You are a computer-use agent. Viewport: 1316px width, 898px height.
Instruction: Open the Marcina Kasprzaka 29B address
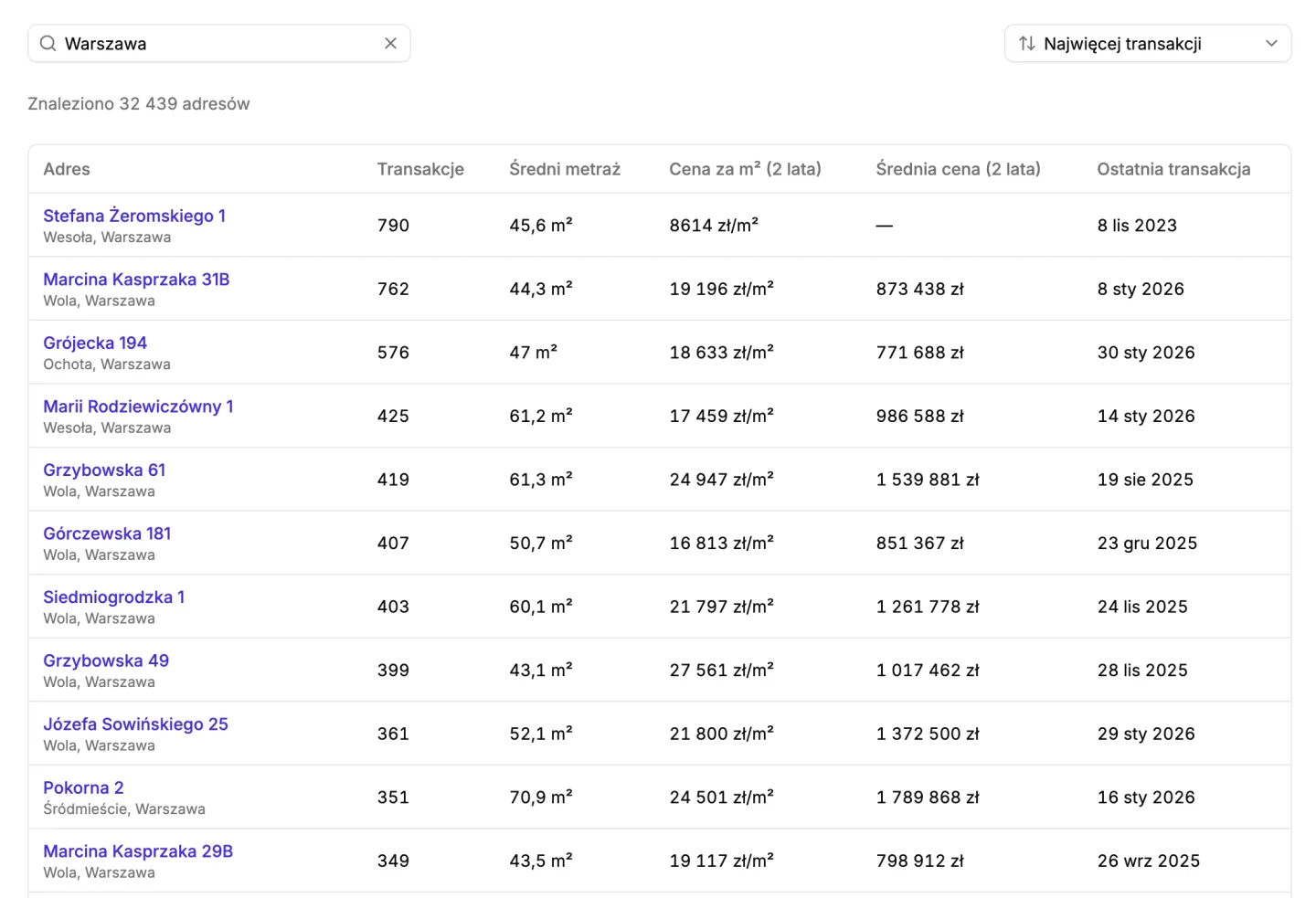pos(138,851)
